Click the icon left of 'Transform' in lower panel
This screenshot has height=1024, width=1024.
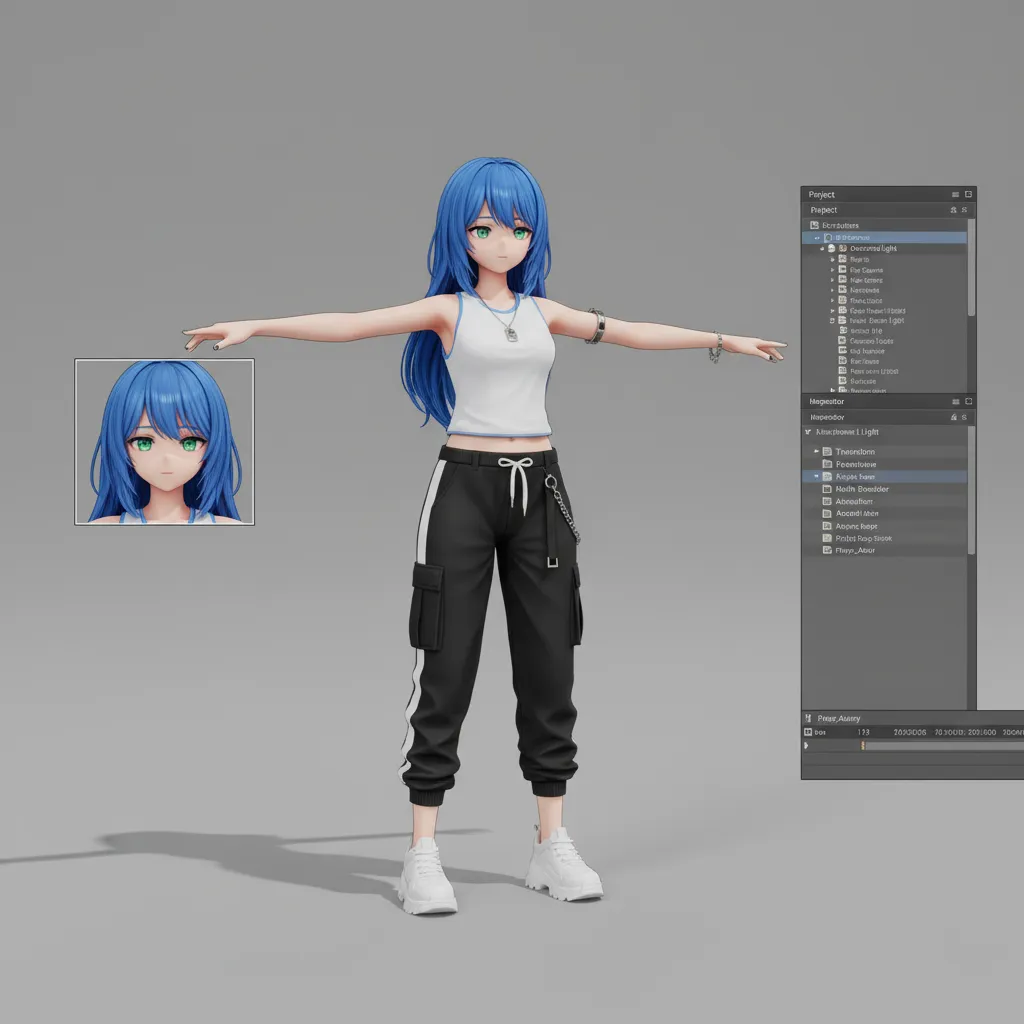point(827,452)
